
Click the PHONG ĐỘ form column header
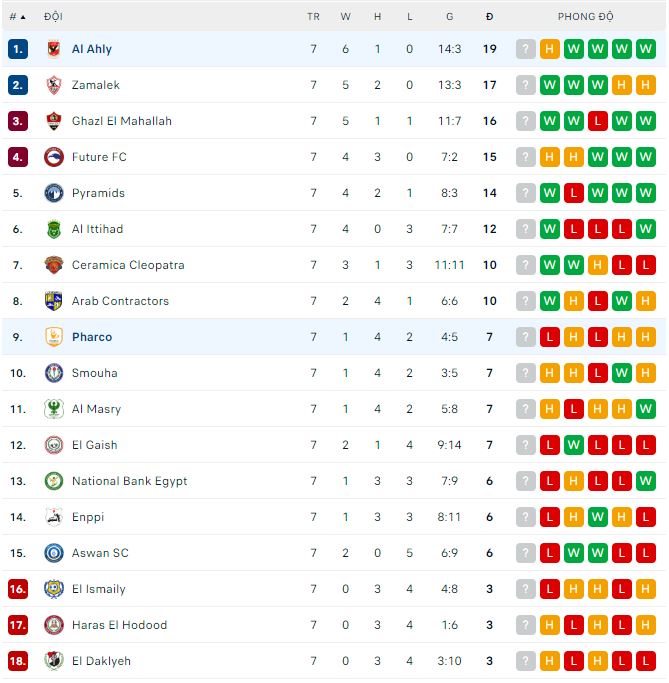pos(586,17)
